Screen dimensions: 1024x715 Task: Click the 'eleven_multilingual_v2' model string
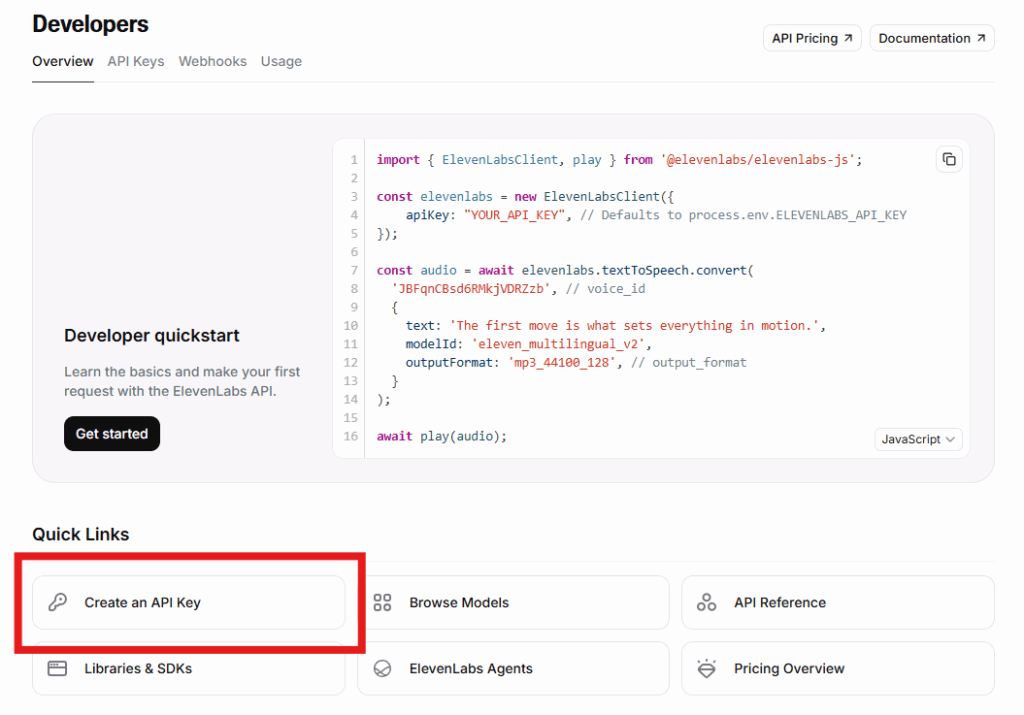click(x=558, y=343)
